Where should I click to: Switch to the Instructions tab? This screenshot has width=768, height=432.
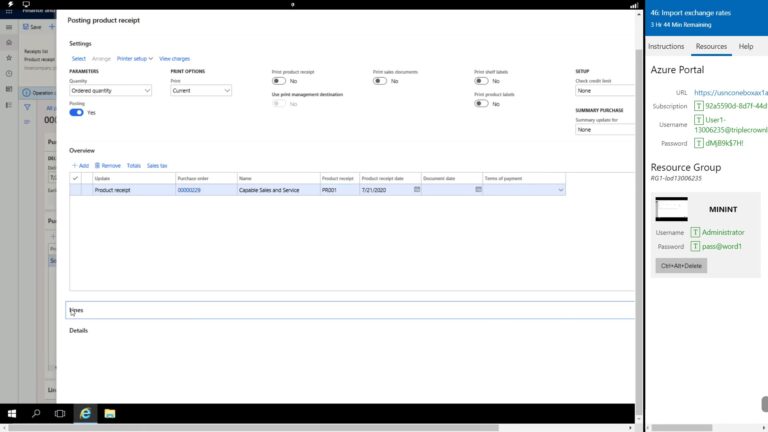click(x=666, y=47)
